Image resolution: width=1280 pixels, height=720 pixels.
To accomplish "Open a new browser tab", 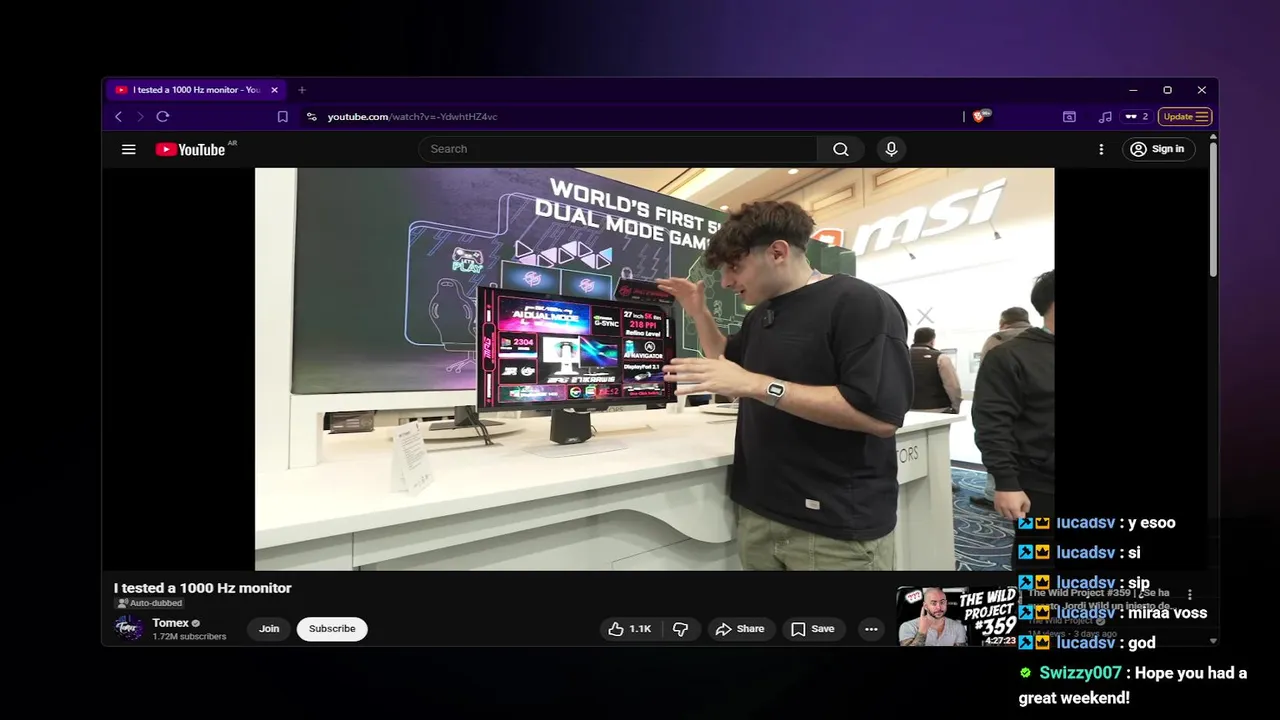I will point(302,90).
